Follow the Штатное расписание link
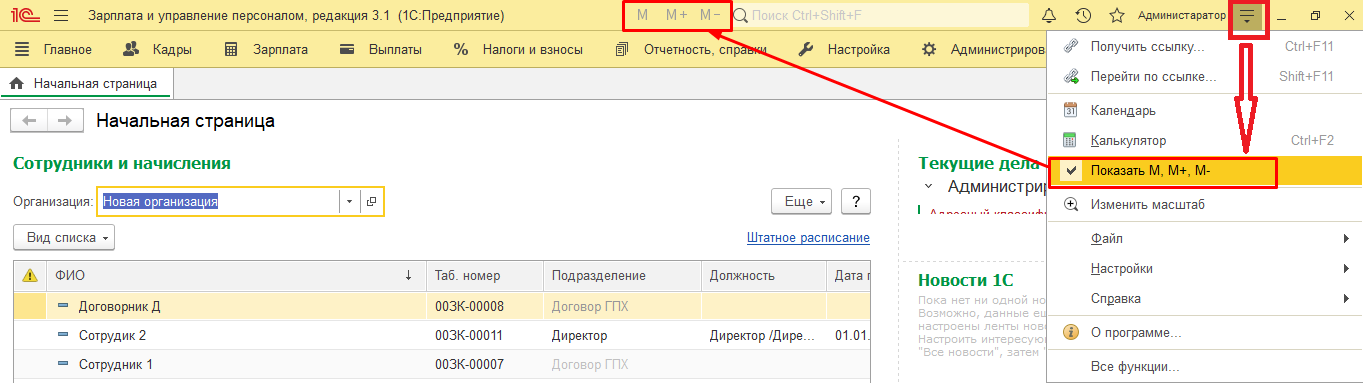The width and height of the screenshot is (1363, 383). pyautogui.click(x=808, y=238)
